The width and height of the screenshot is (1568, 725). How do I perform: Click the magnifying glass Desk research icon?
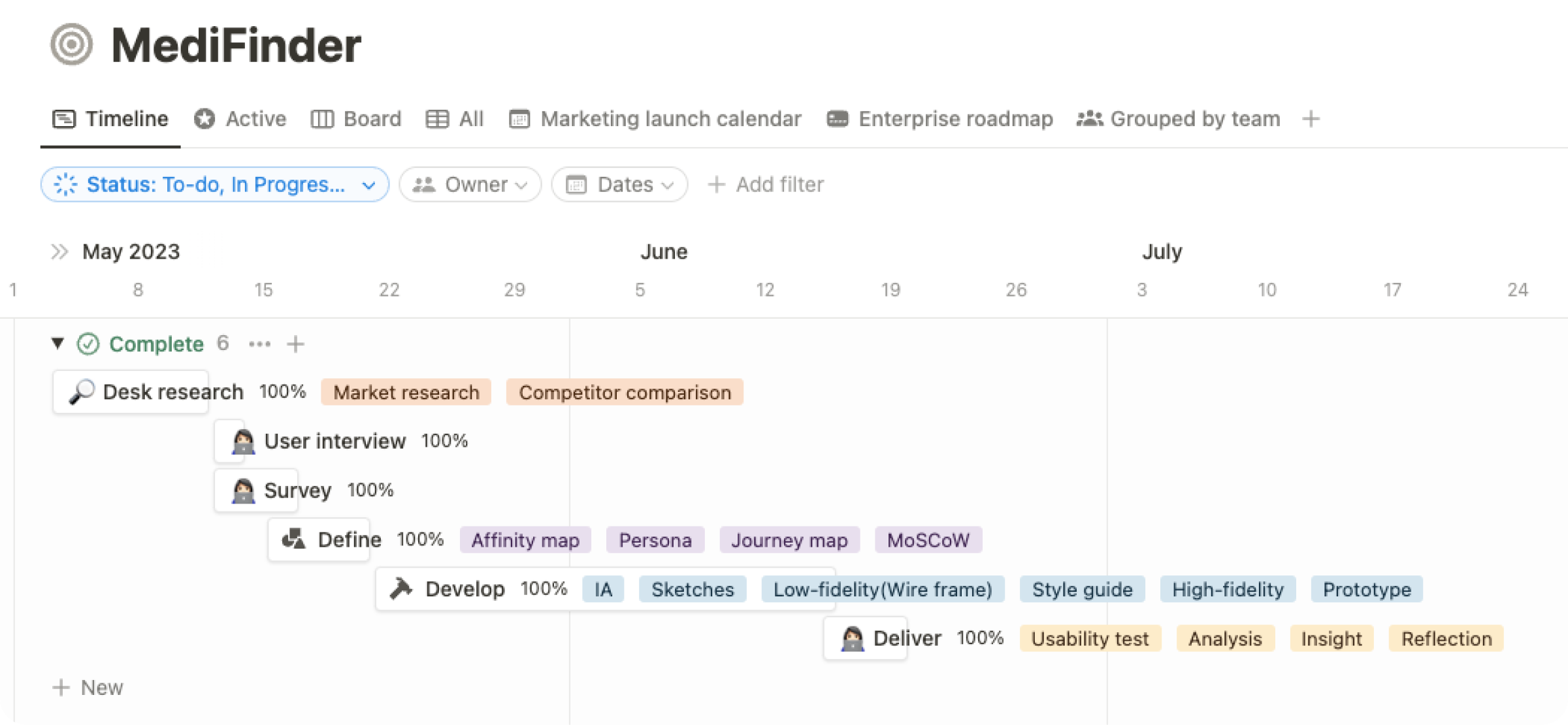point(82,392)
